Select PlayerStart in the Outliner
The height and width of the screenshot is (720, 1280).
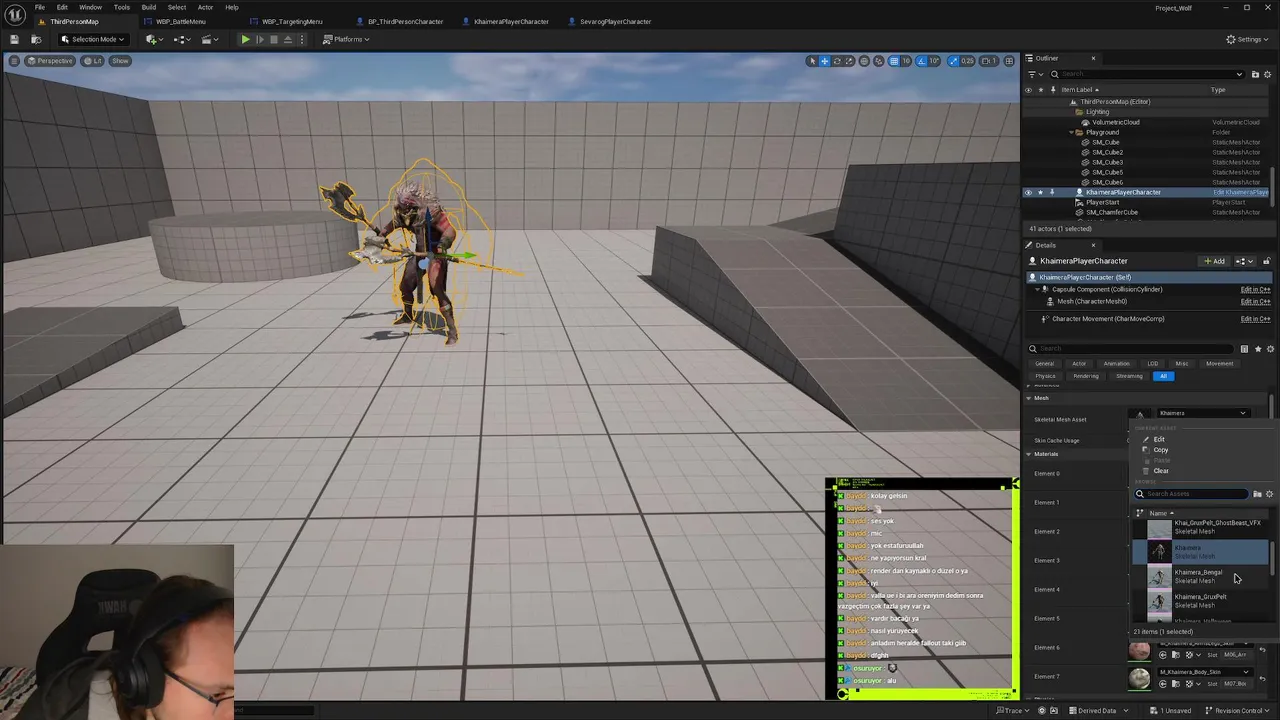1102,202
